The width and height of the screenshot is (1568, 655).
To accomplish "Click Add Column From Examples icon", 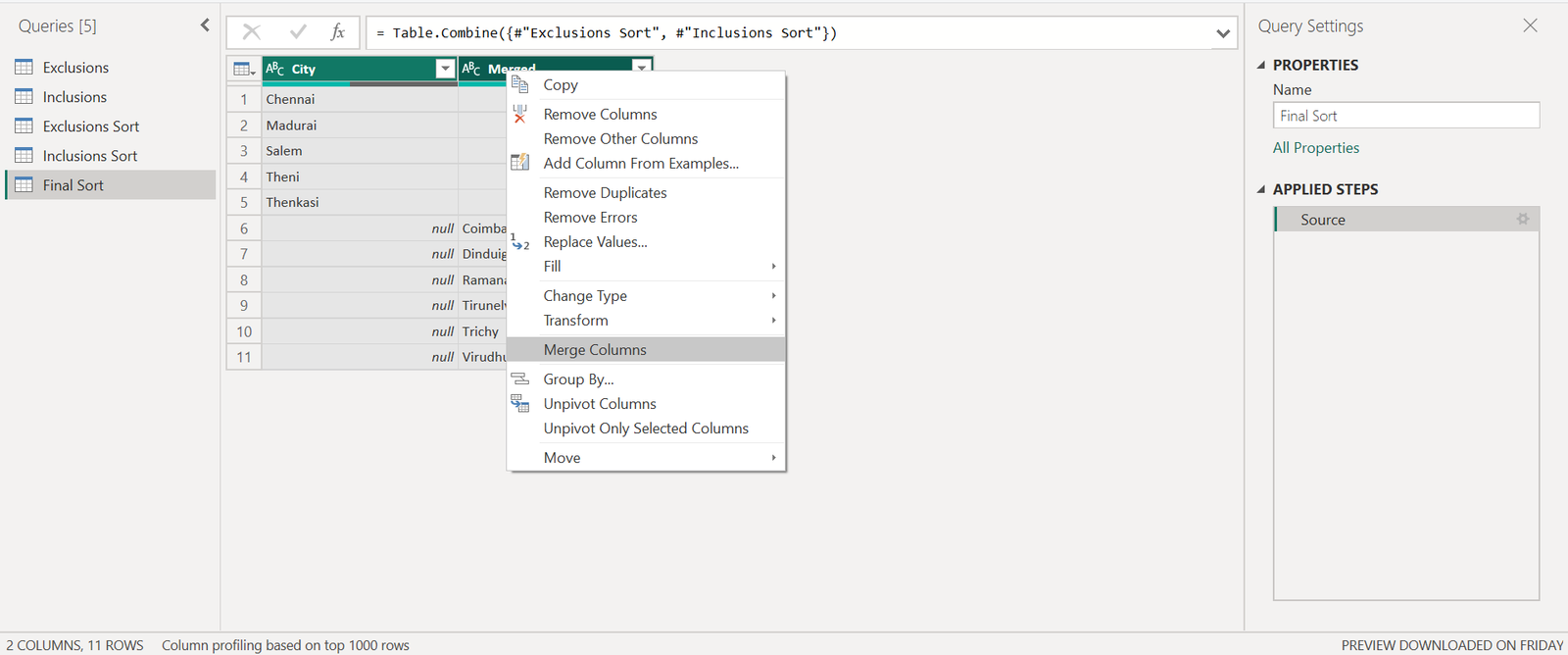I will point(520,163).
